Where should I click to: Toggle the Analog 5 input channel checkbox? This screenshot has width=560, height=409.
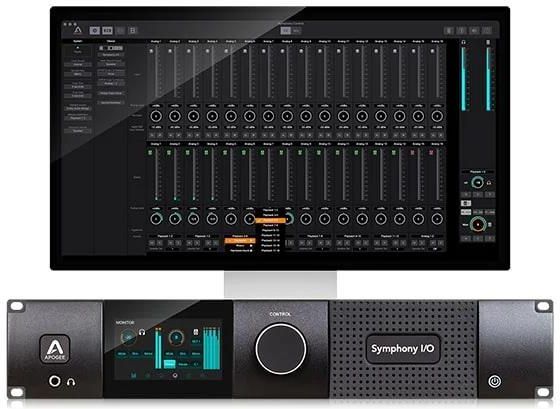pyautogui.click(x=226, y=51)
